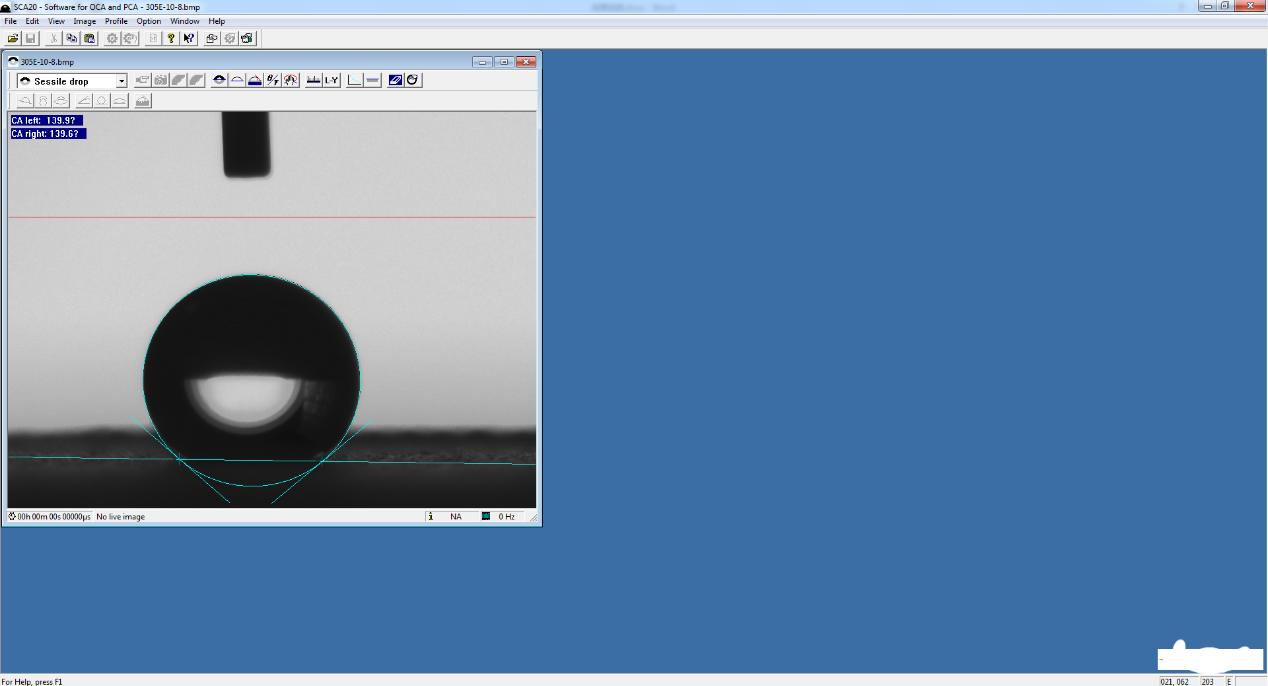Click the context help arrow icon
The image size is (1268, 686).
(x=189, y=38)
